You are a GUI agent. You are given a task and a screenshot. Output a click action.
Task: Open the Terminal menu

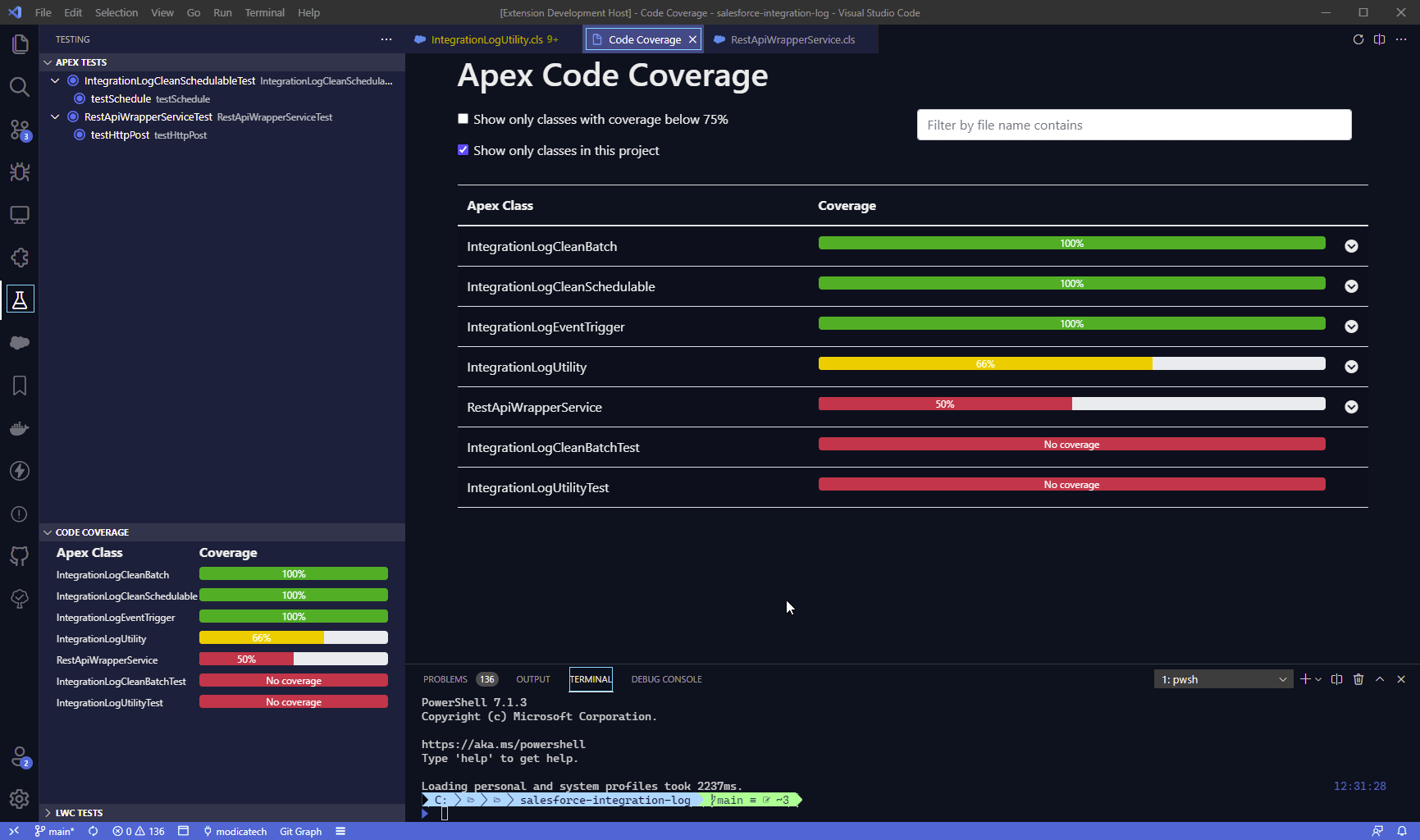tap(264, 12)
